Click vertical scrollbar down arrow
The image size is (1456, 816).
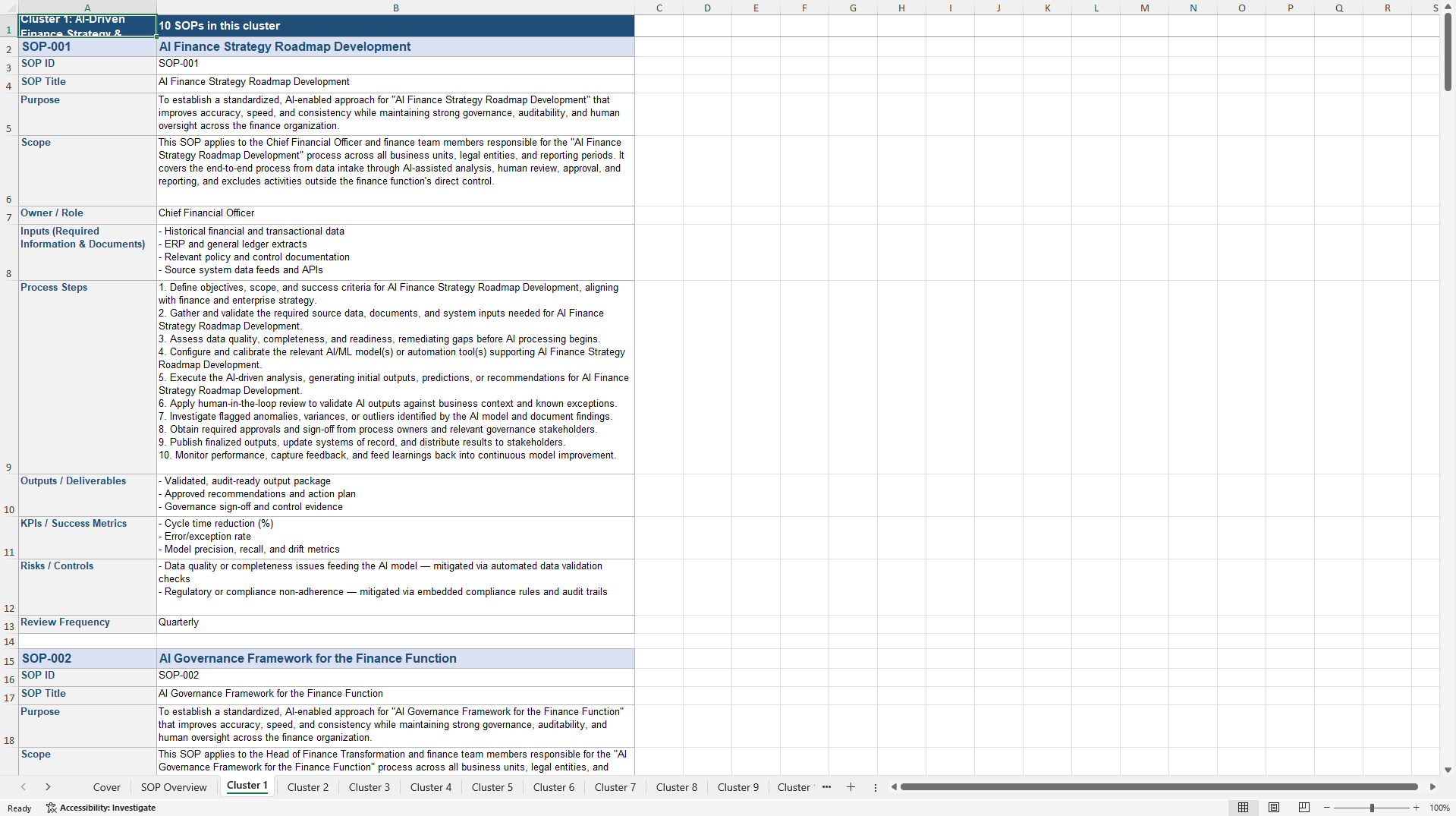coord(1448,770)
